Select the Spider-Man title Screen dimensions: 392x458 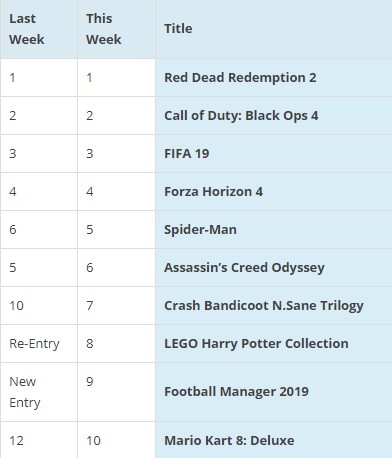pyautogui.click(x=200, y=230)
